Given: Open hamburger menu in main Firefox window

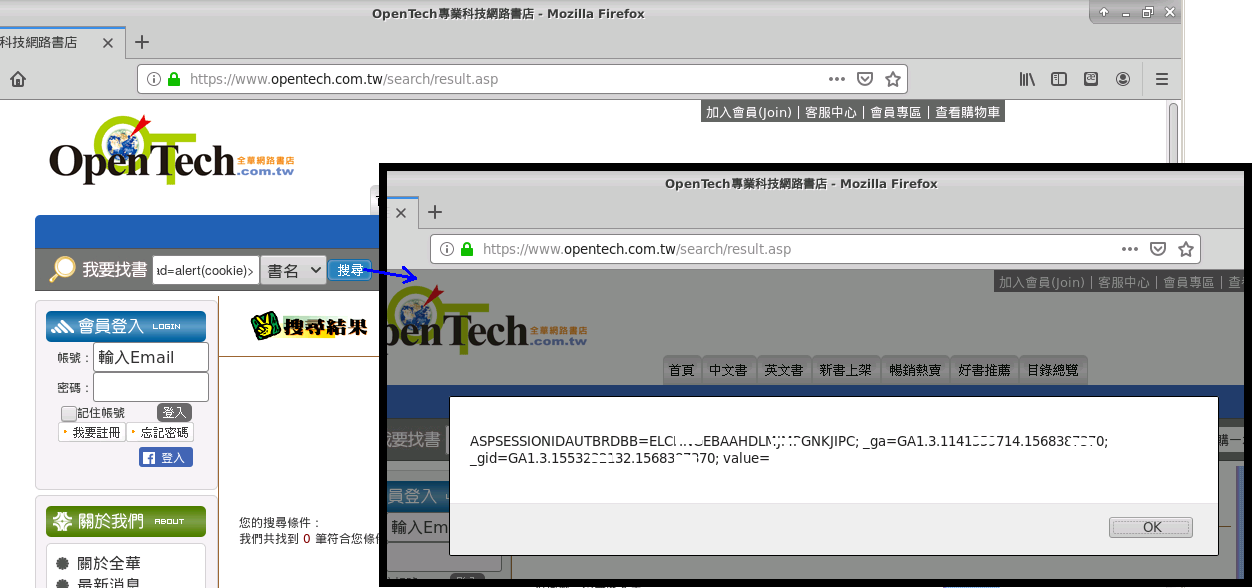Looking at the screenshot, I should 1162,79.
